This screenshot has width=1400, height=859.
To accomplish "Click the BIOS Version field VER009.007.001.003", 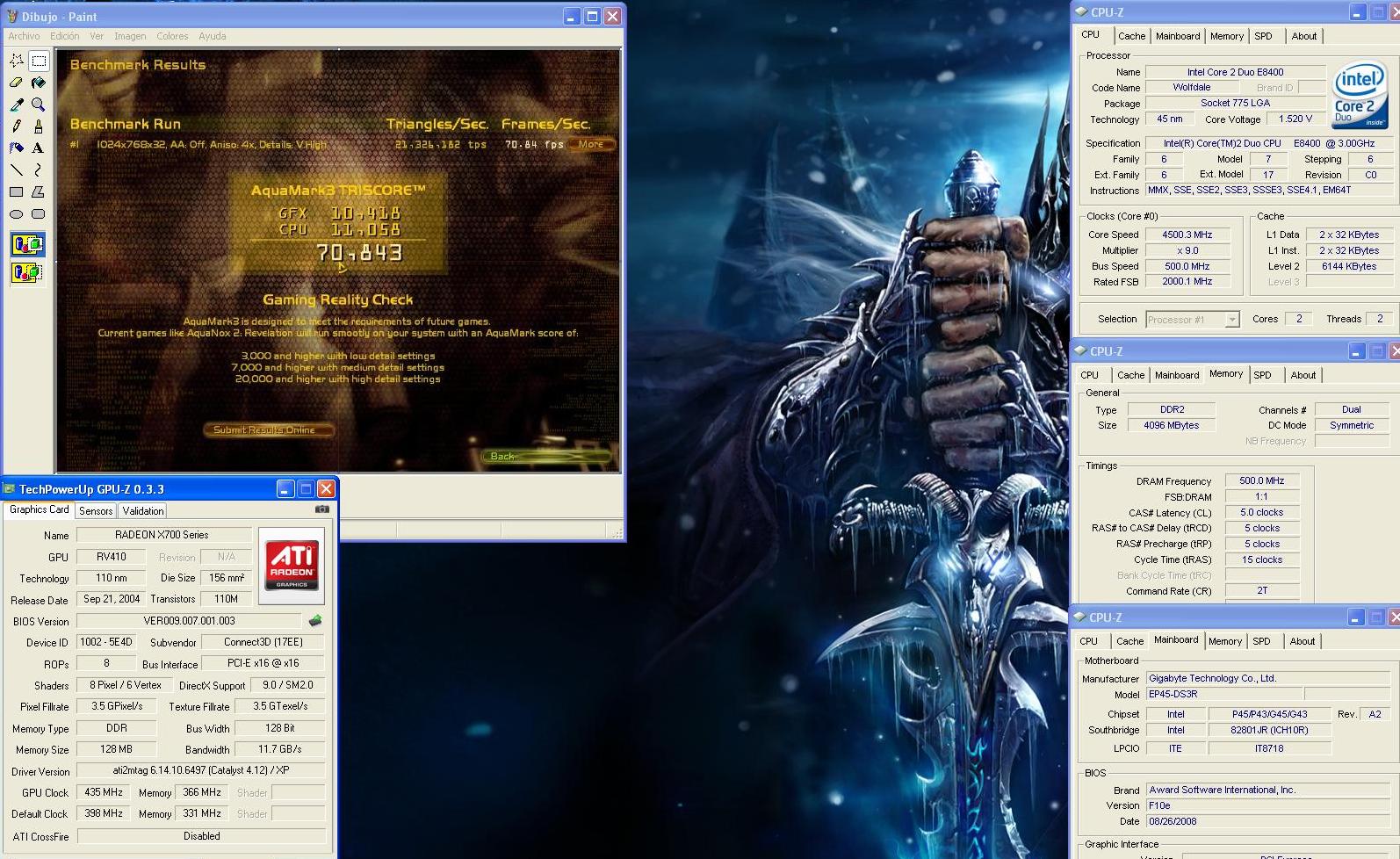I will 189,621.
